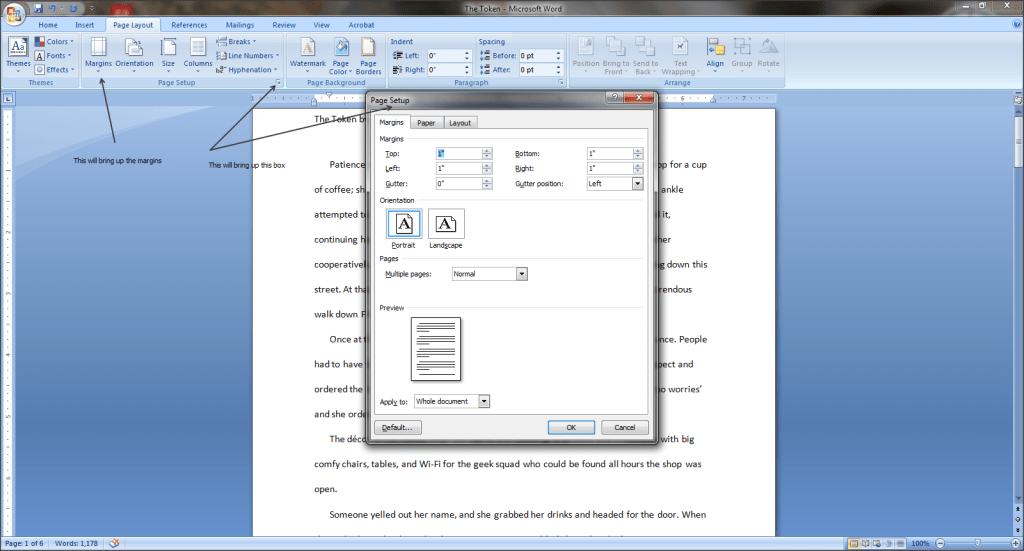Open the Line Numbers dropdown
This screenshot has width=1024, height=551.
pyautogui.click(x=249, y=56)
